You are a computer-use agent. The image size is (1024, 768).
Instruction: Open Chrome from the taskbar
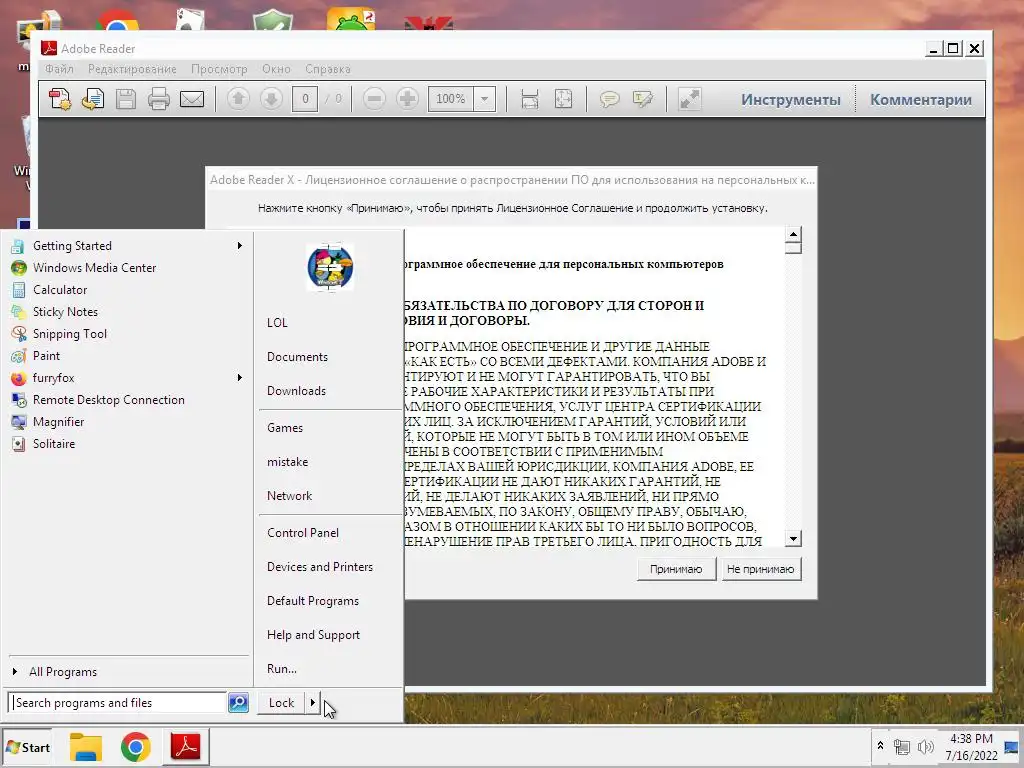pos(136,746)
